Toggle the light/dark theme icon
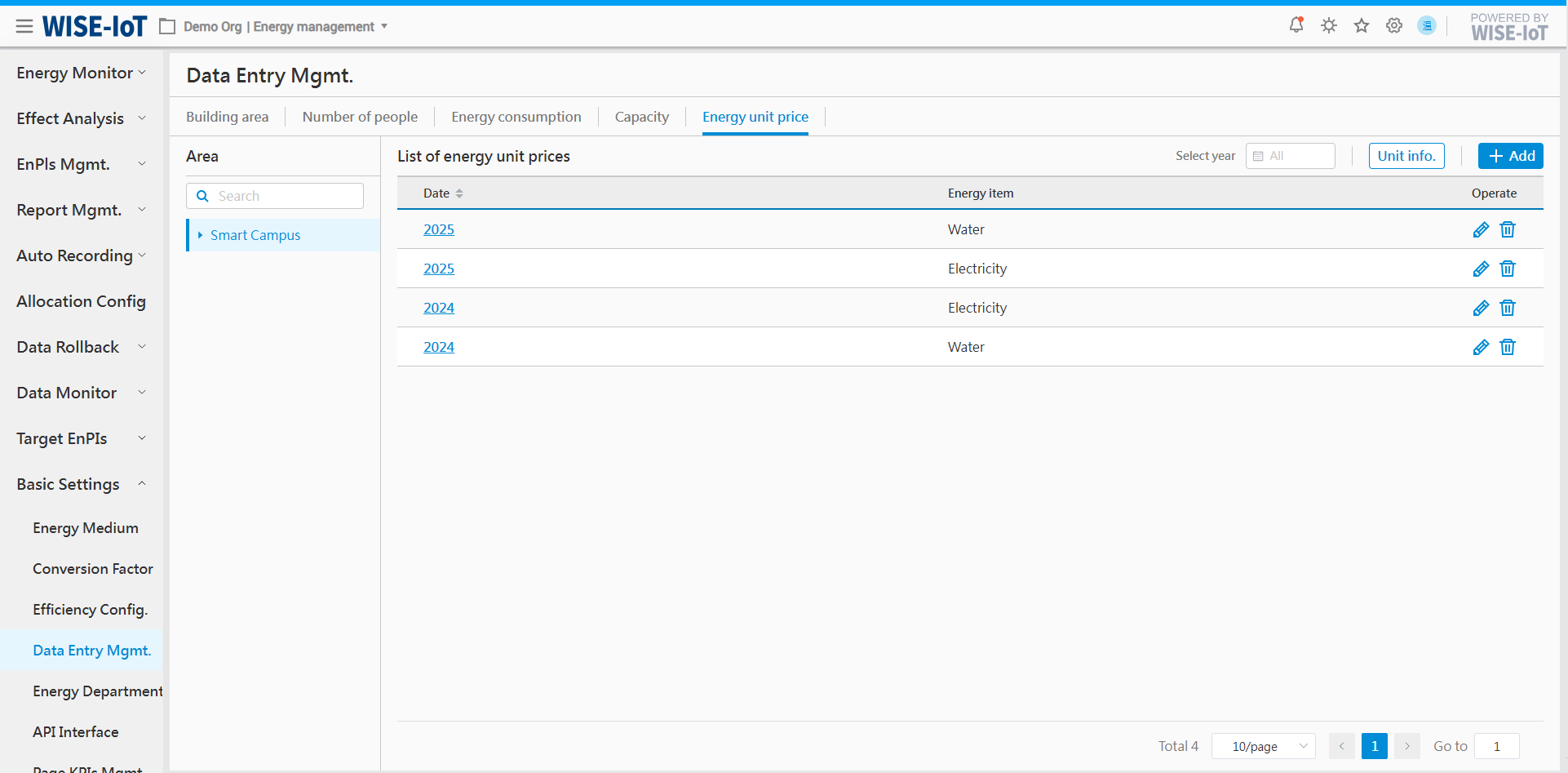Viewport: 1568px width, 773px height. [1329, 25]
